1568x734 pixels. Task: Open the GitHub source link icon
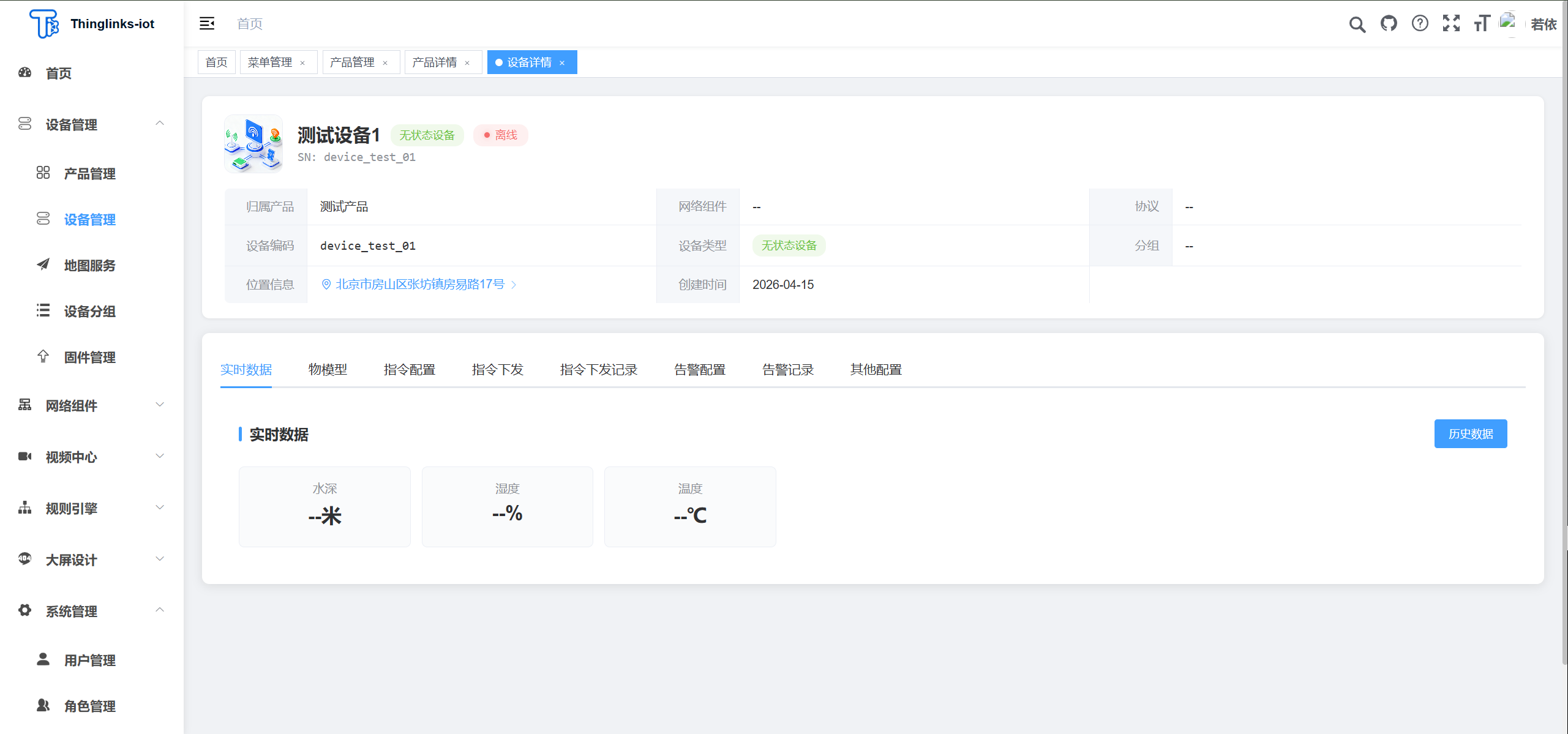pos(1388,24)
